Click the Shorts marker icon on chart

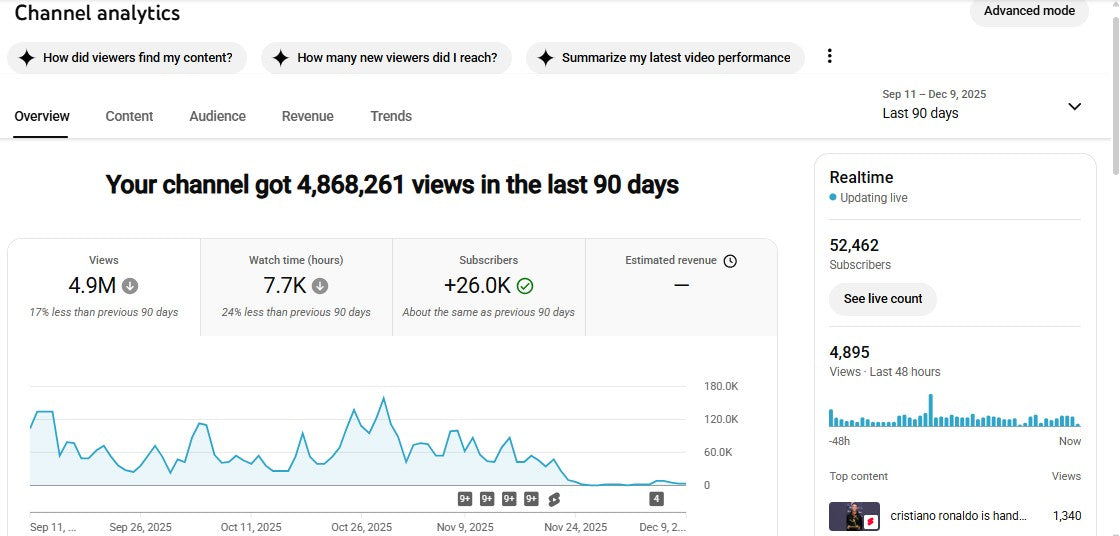(x=554, y=499)
